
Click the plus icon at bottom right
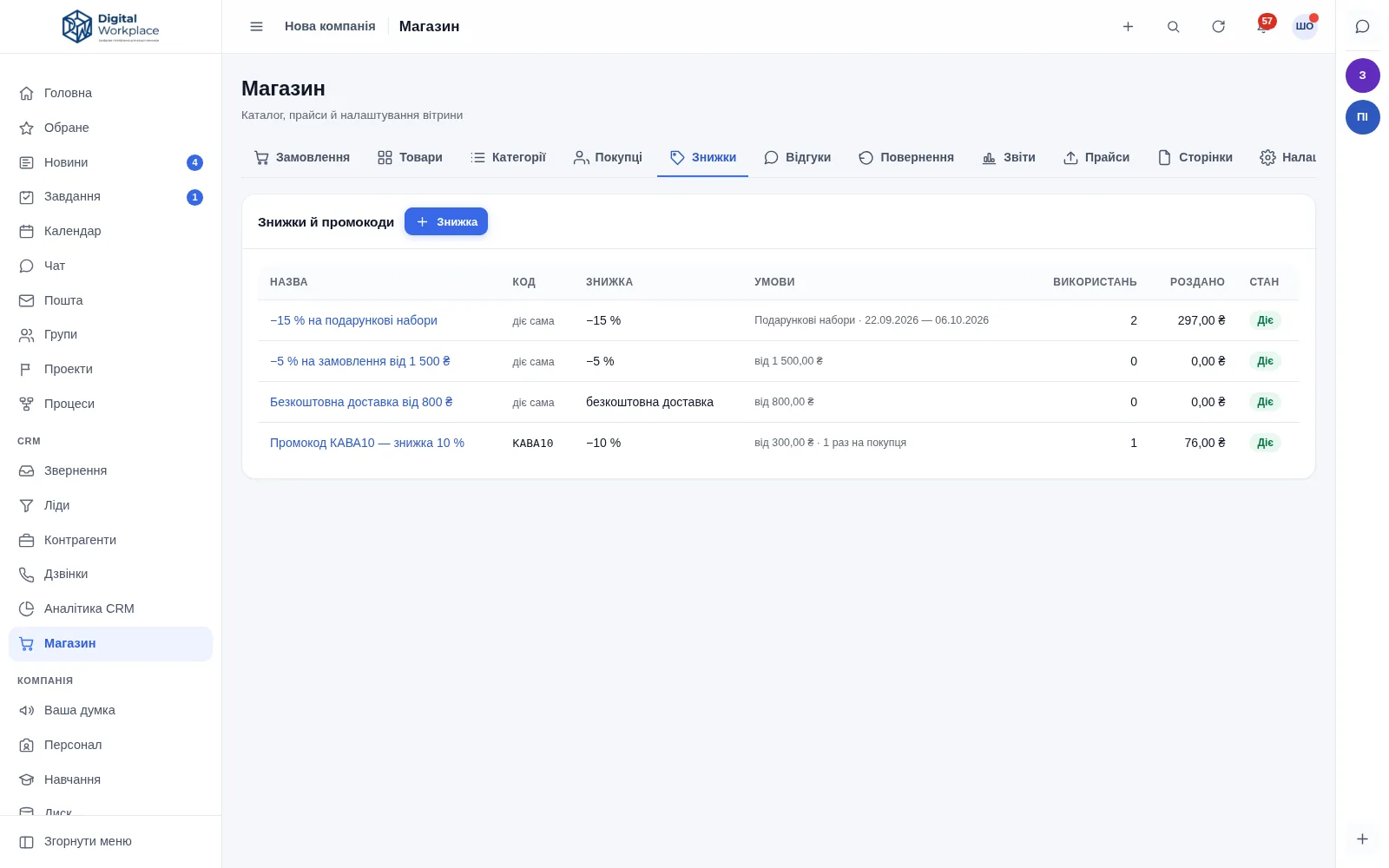(1362, 838)
